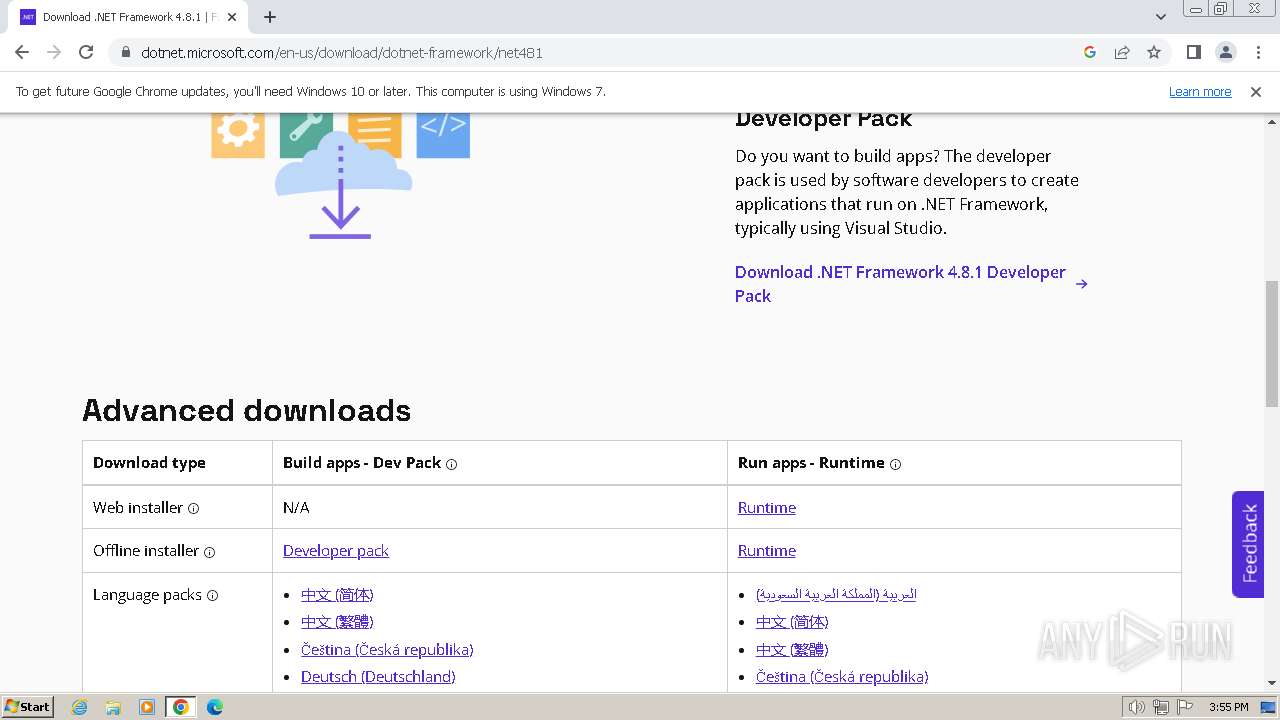The width and height of the screenshot is (1280, 720).
Task: Click the address bar URL field
Action: [x=600, y=52]
